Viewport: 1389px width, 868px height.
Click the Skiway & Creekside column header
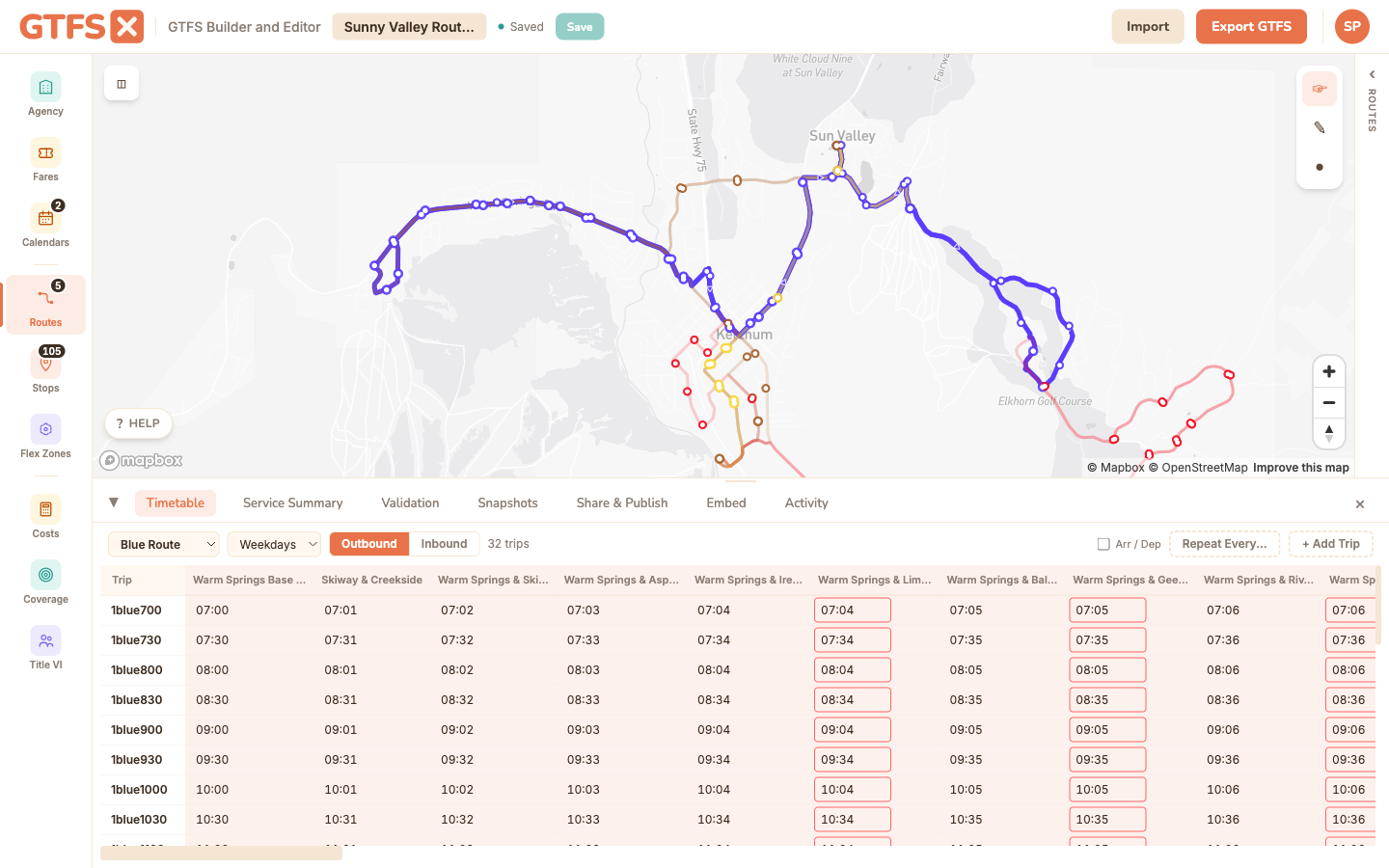pos(371,580)
